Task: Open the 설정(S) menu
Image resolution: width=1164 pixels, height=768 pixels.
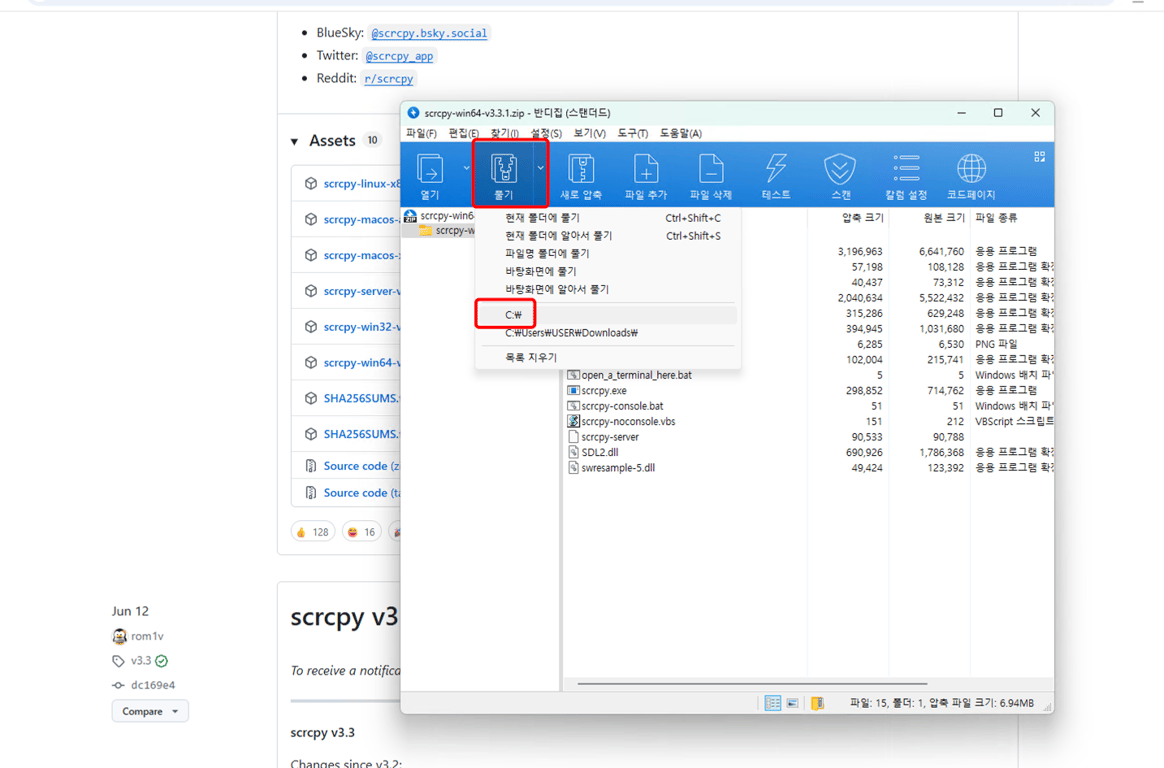Action: coord(546,134)
